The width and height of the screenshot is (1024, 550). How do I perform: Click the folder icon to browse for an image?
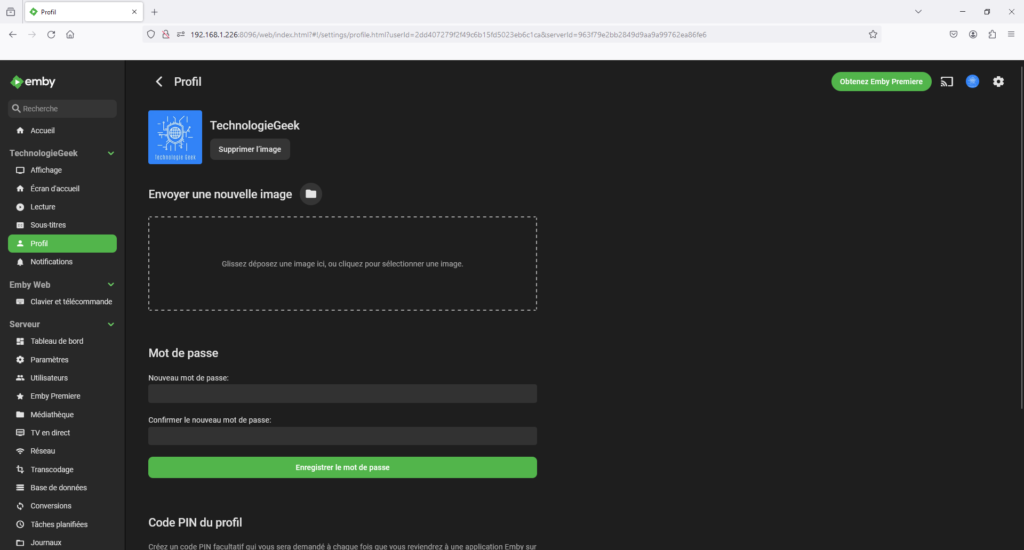coord(311,194)
